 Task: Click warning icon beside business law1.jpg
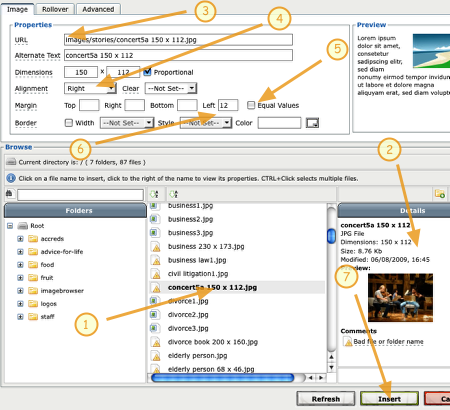pos(155,260)
